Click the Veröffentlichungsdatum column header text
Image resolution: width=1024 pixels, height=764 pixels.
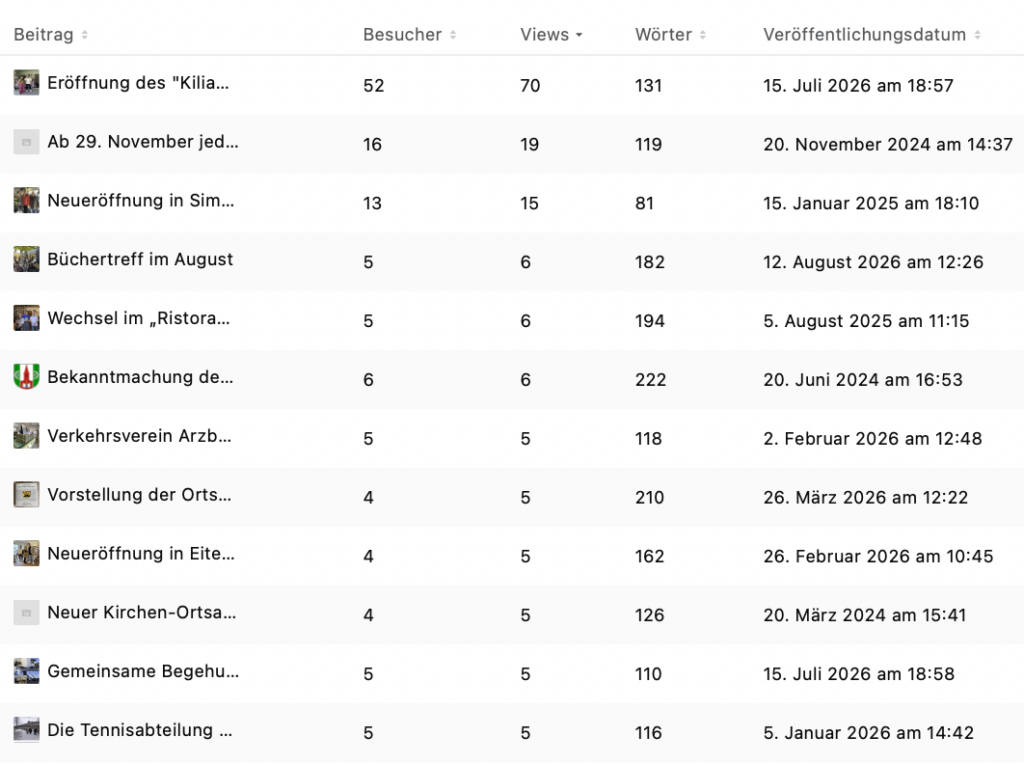[864, 35]
